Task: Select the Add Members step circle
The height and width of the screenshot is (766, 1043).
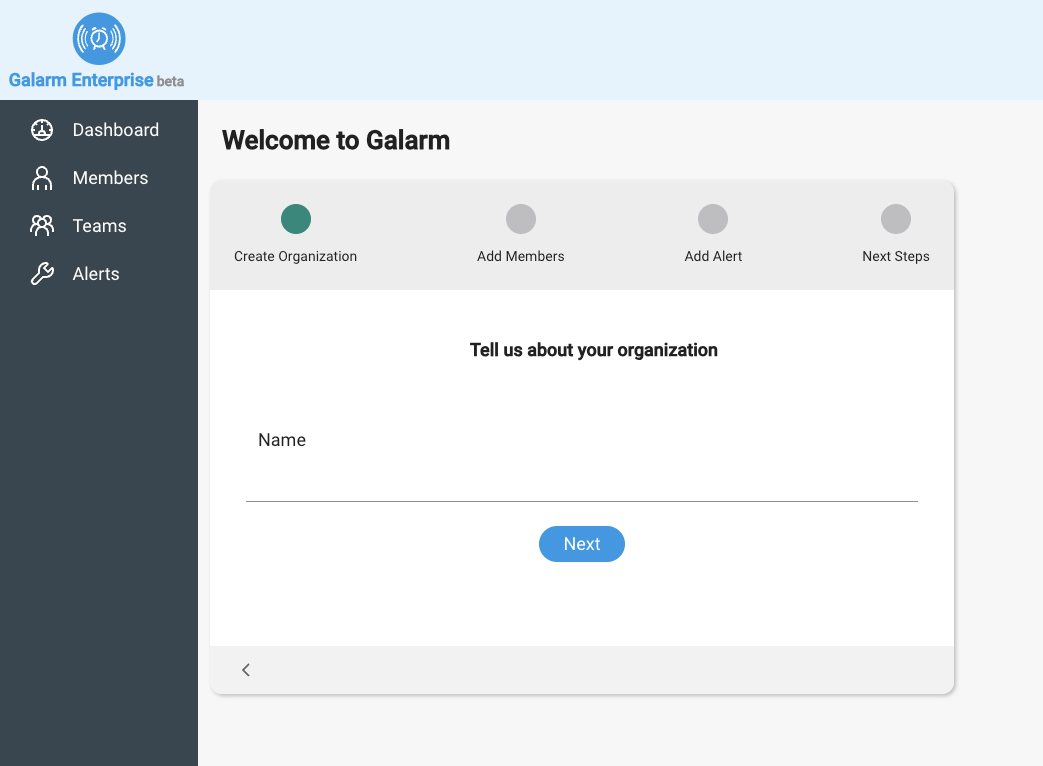Action: point(521,219)
